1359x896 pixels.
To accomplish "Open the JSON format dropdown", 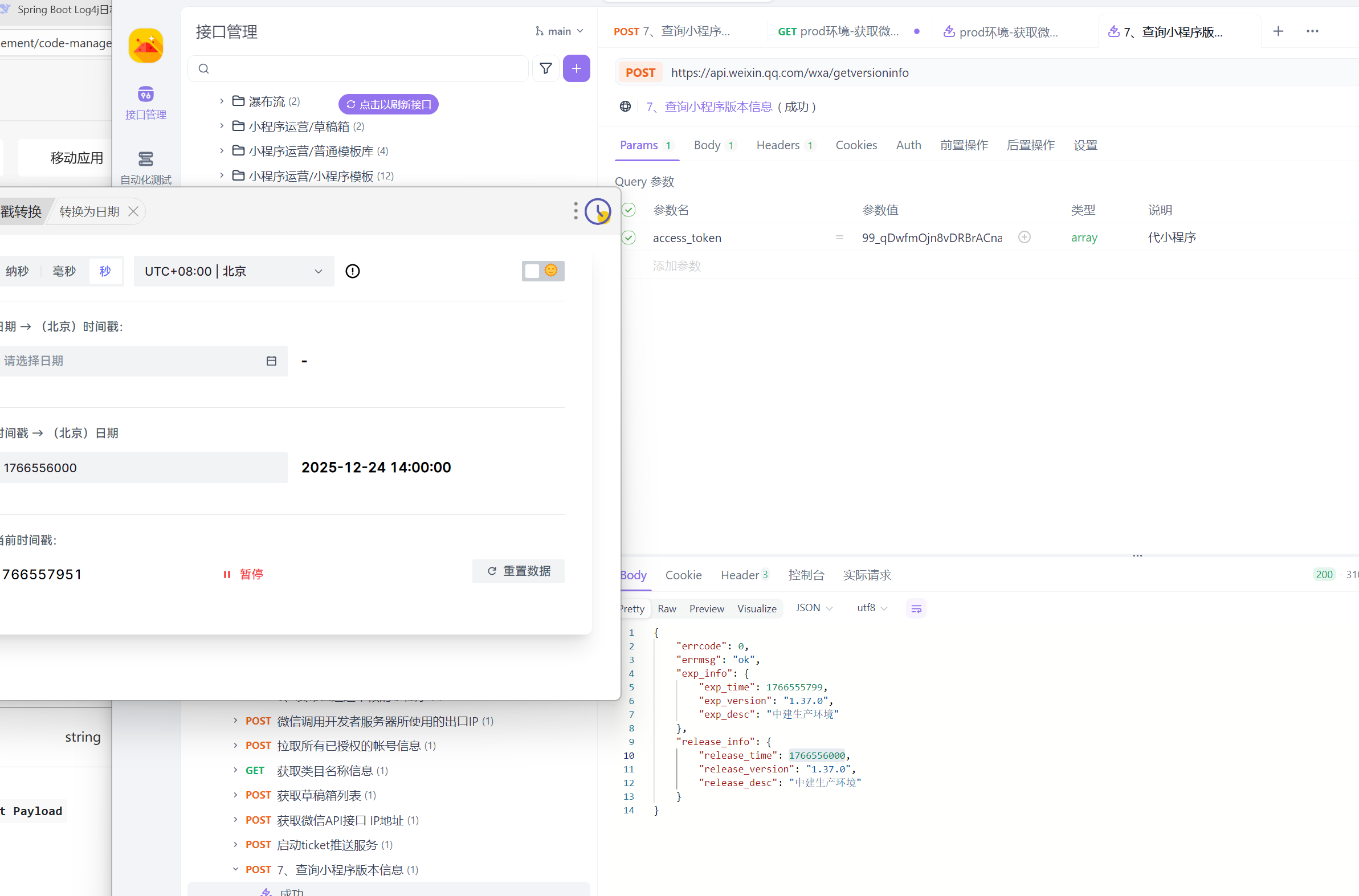I will point(813,608).
